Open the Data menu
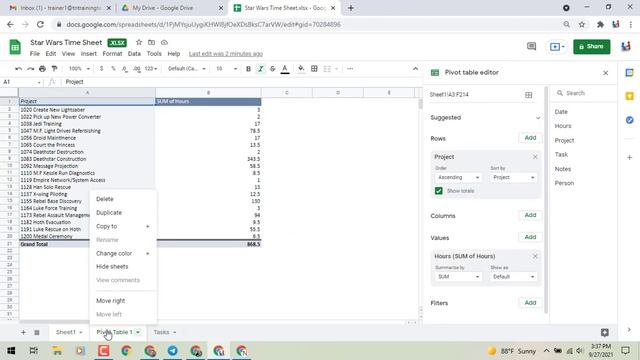This screenshot has width=640, height=360. [134, 54]
